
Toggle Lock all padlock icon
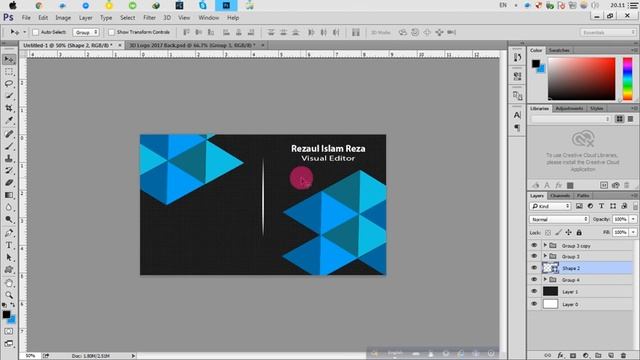pyautogui.click(x=579, y=232)
